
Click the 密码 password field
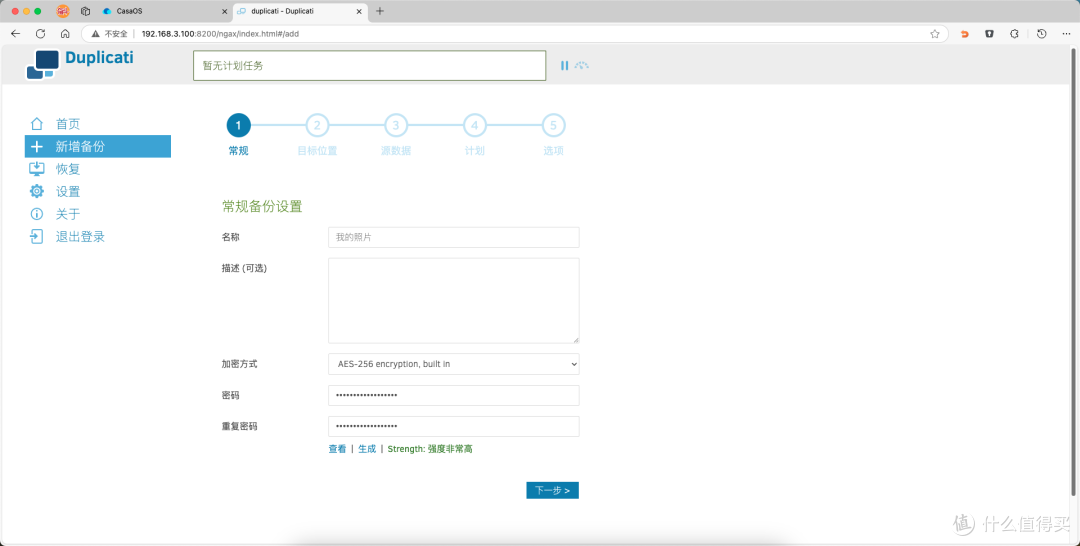click(453, 395)
